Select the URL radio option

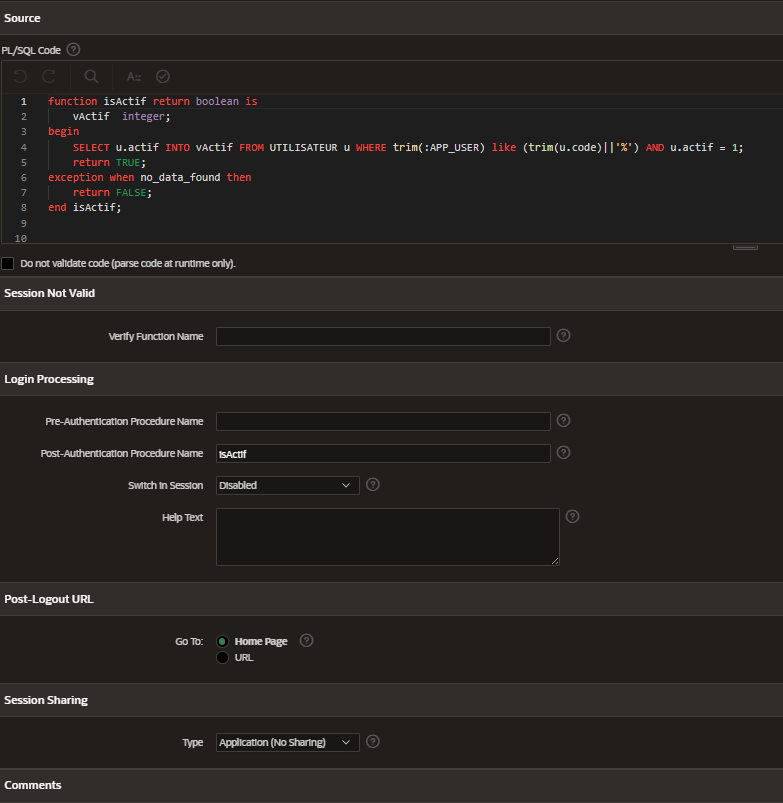click(x=222, y=657)
